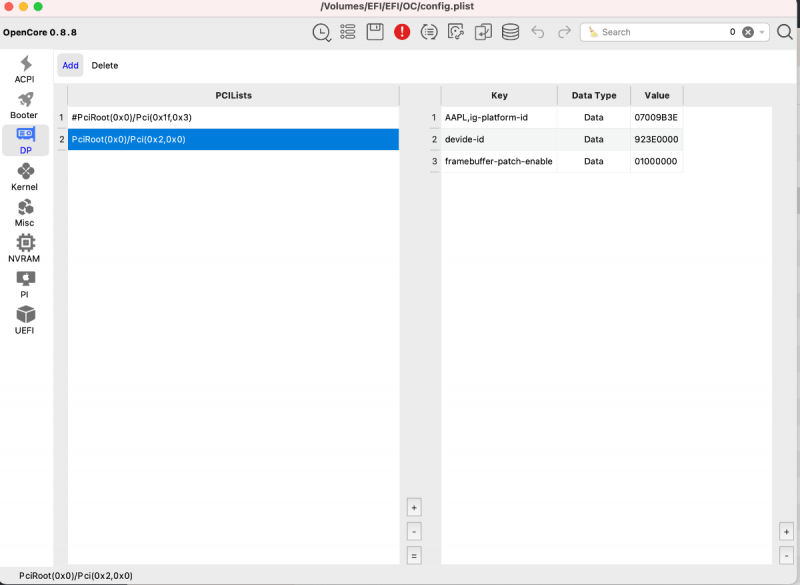Image resolution: width=800 pixels, height=585 pixels.
Task: Select row #PciRoot(0x0)/Pci(0x1f,0x3)
Action: pos(233,117)
